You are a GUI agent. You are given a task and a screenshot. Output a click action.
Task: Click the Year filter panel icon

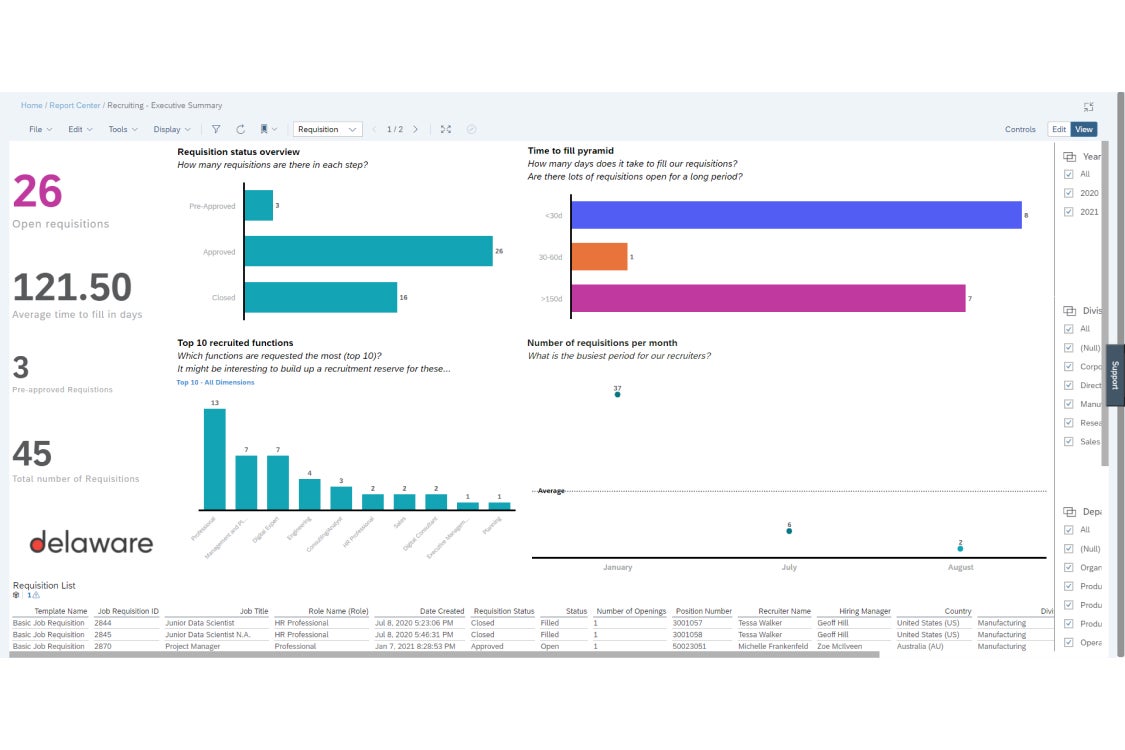coord(1069,156)
